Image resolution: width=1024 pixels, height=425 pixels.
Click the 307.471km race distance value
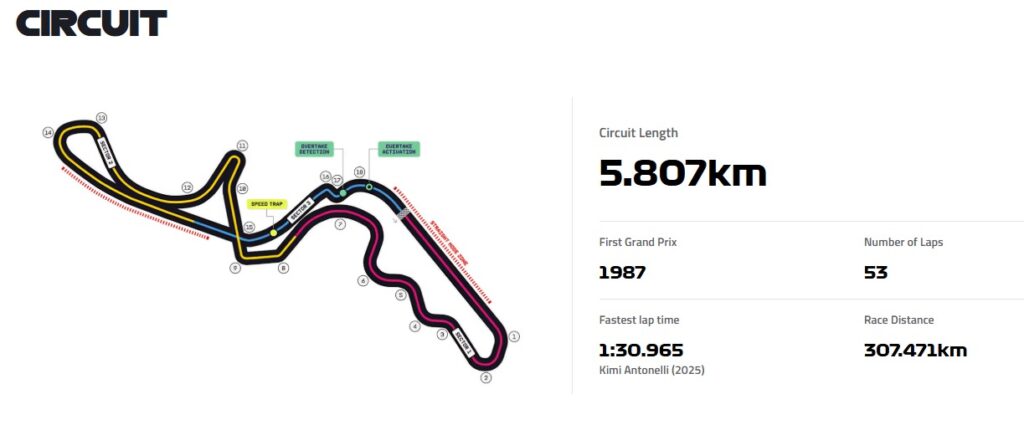[915, 350]
